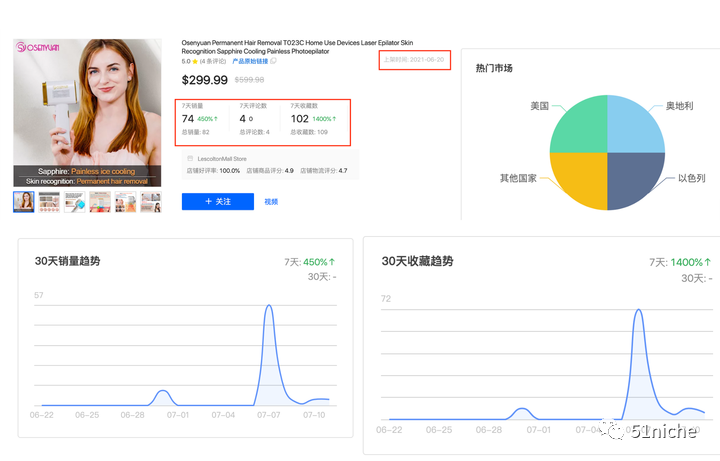Click the peak of the sales trend line at 07-07
Screen dimensions: 720x461
(x=269, y=305)
